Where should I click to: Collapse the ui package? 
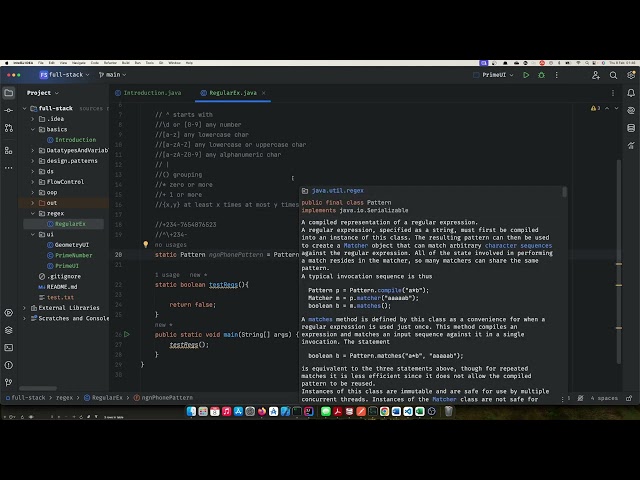click(33, 234)
